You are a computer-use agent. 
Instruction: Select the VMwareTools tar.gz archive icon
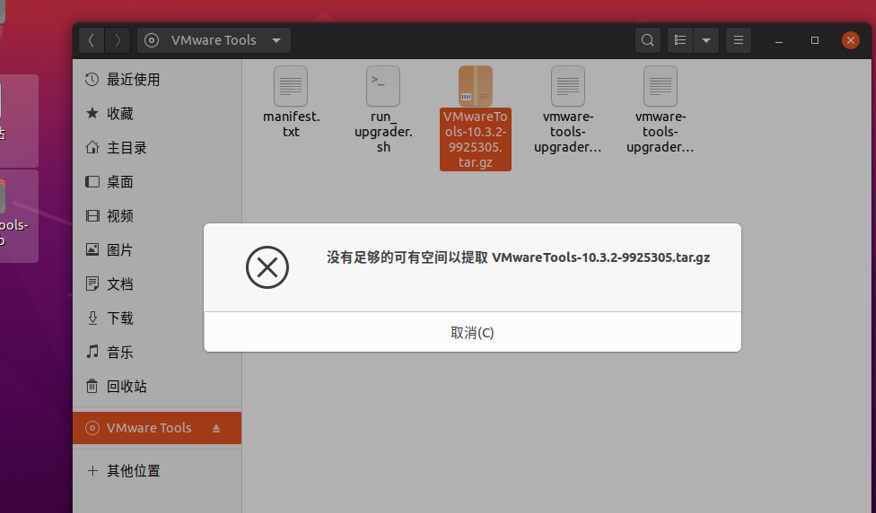click(x=475, y=86)
